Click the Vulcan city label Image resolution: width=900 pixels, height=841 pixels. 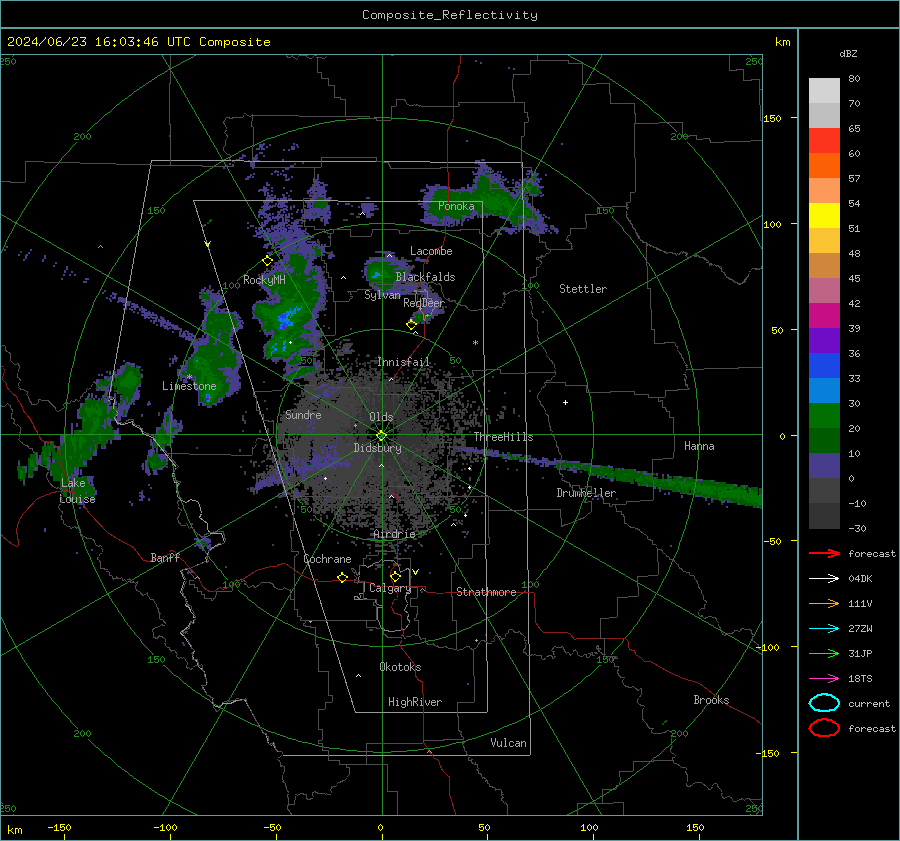(x=508, y=743)
